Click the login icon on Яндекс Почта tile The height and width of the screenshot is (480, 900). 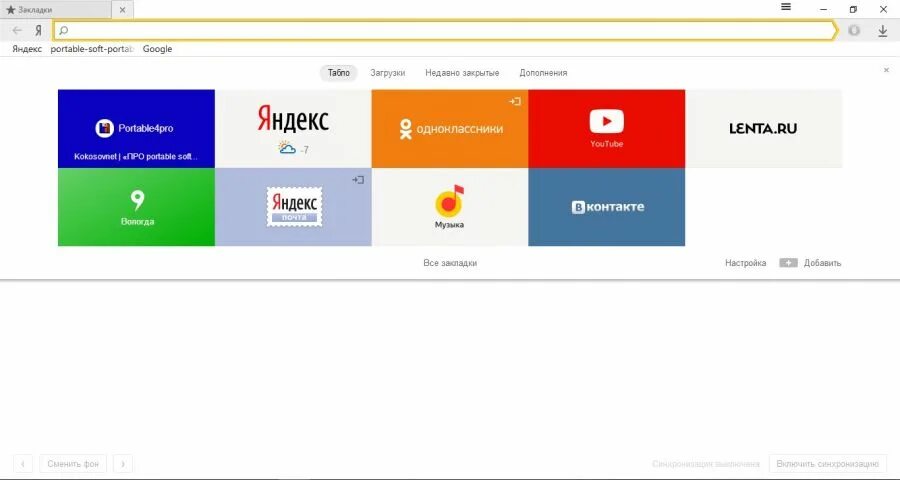click(358, 180)
